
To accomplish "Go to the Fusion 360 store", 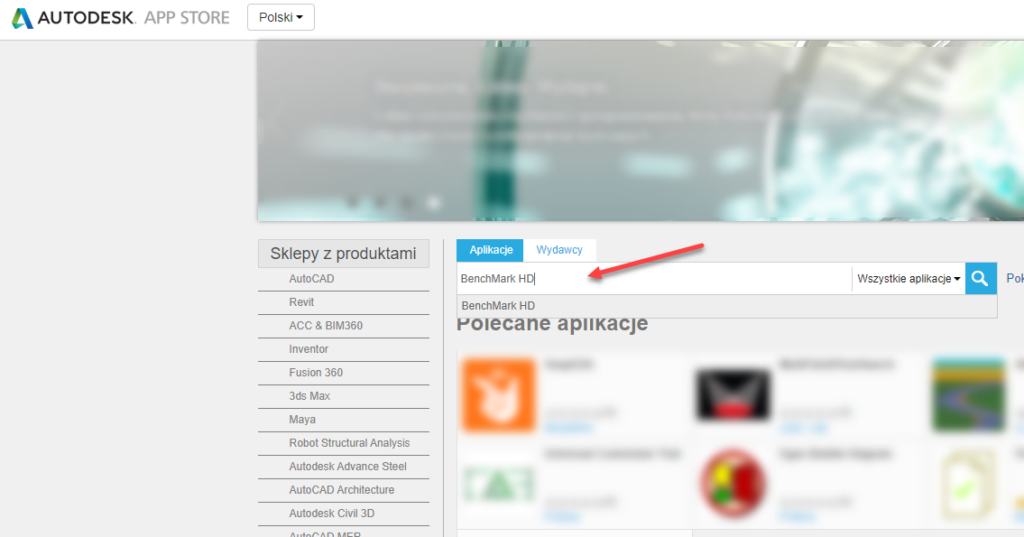I will click(316, 372).
